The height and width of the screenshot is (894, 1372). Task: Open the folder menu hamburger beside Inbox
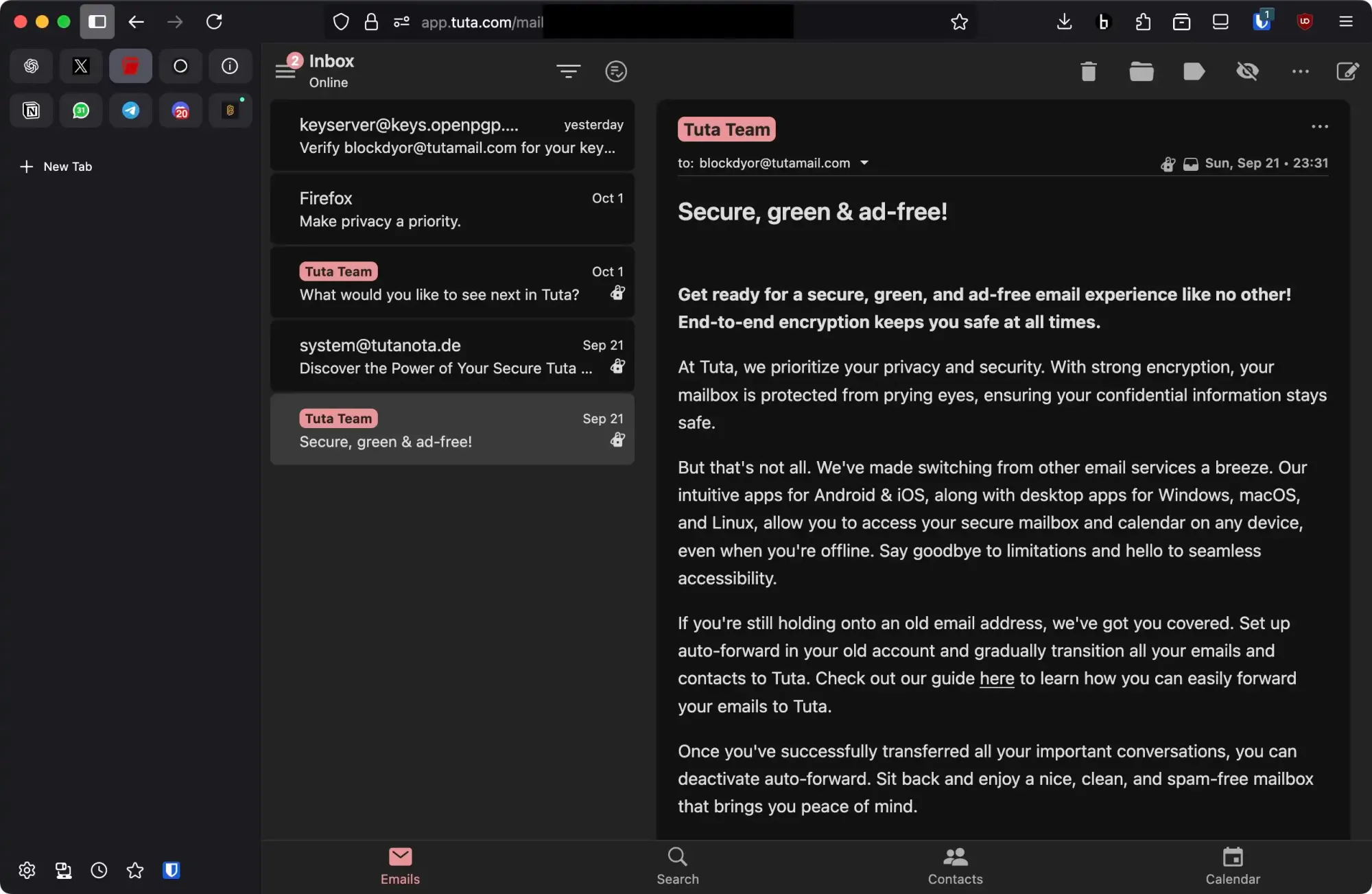pos(285,71)
